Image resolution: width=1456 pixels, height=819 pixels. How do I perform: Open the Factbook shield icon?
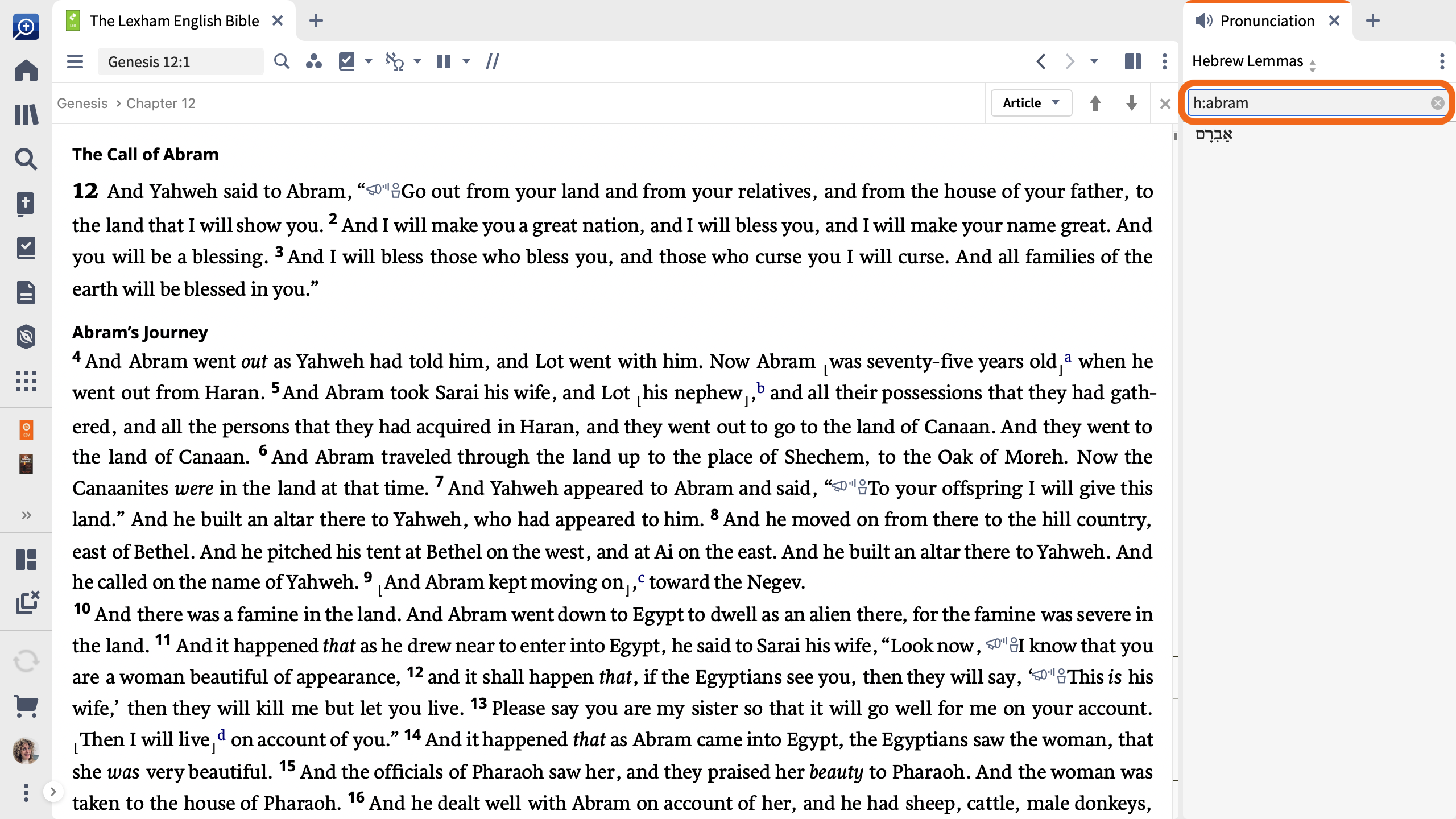26,337
